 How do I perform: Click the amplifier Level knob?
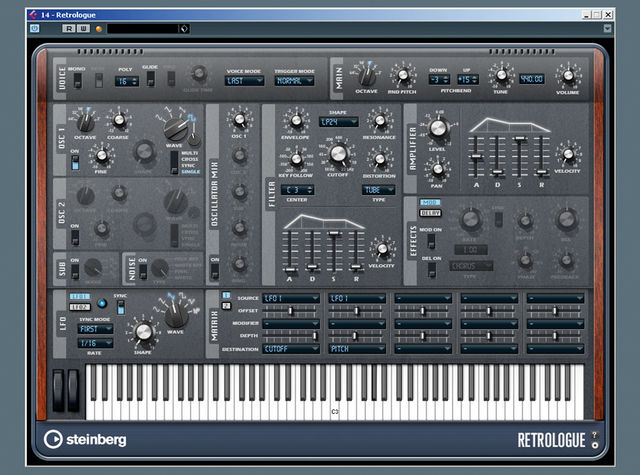coord(438,128)
